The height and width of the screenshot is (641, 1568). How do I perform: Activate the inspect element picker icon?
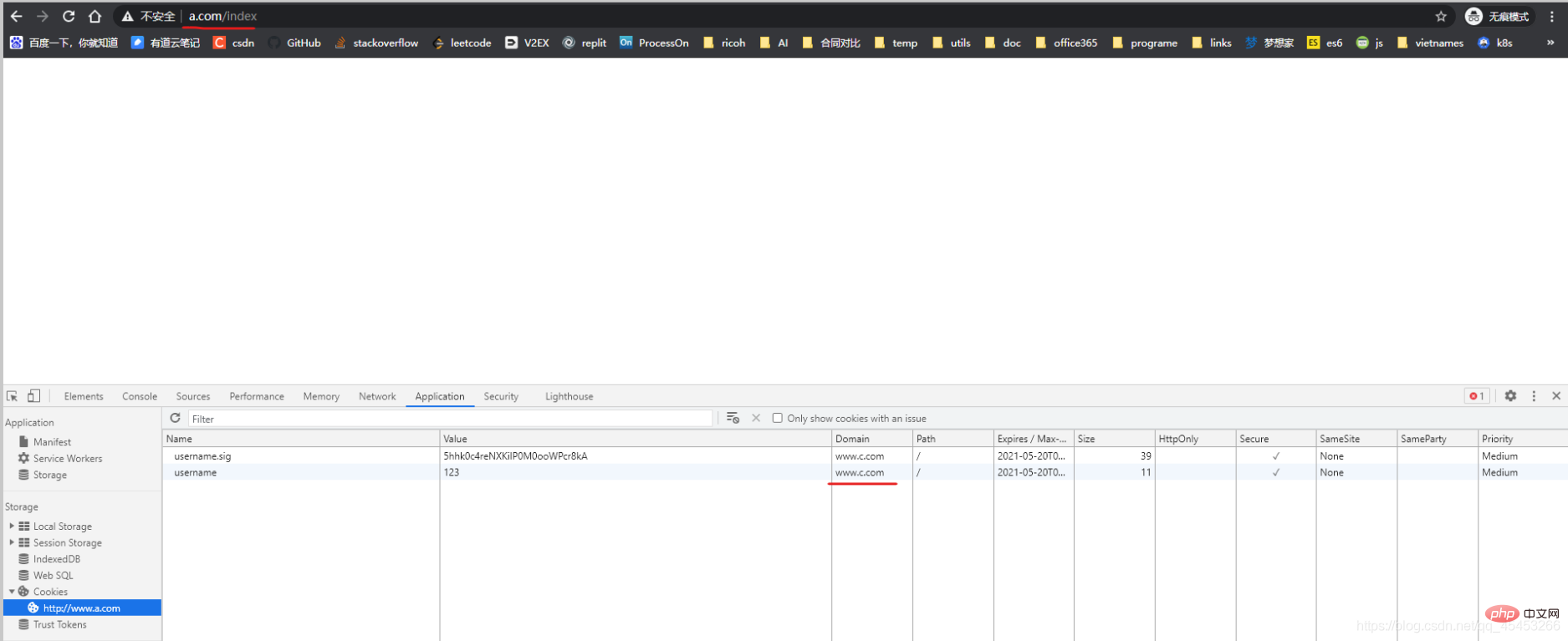click(13, 396)
